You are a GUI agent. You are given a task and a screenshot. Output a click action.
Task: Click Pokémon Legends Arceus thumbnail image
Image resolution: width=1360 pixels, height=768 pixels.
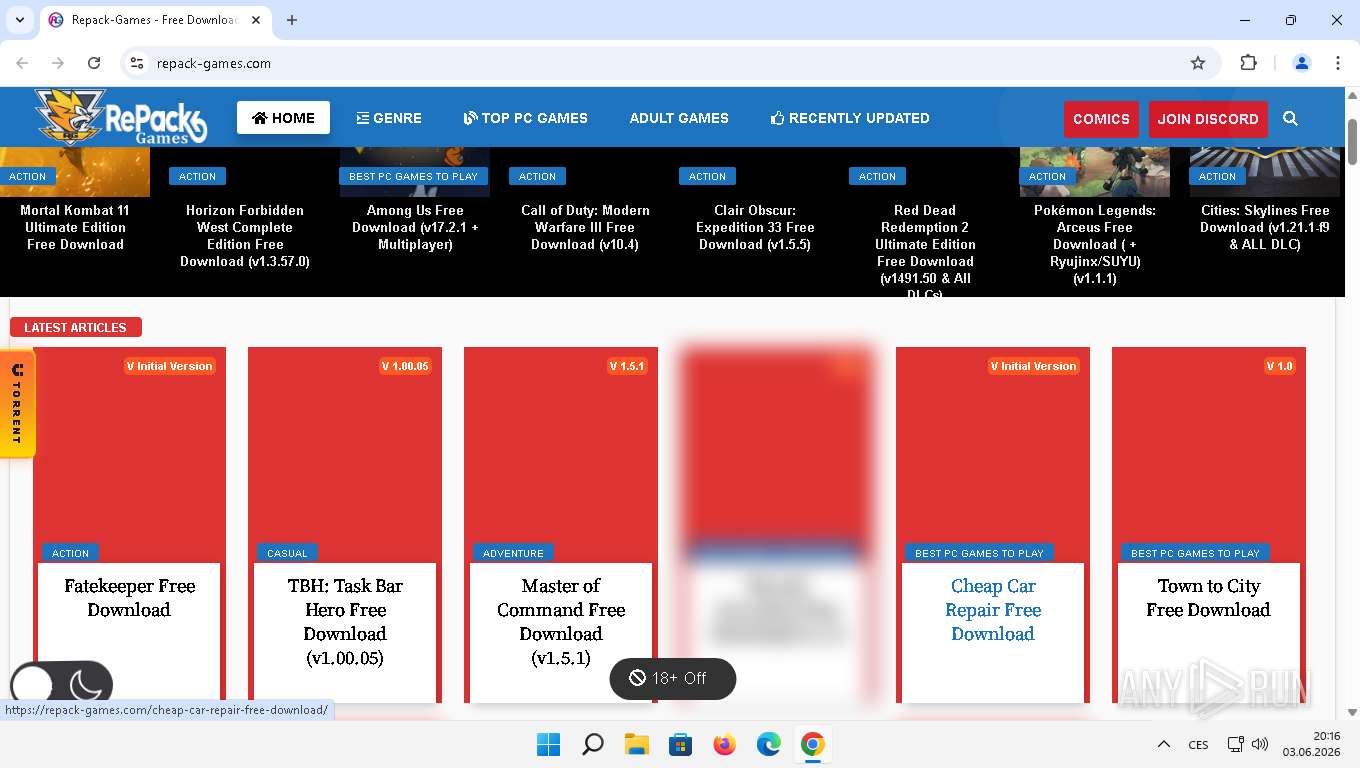point(1095,172)
